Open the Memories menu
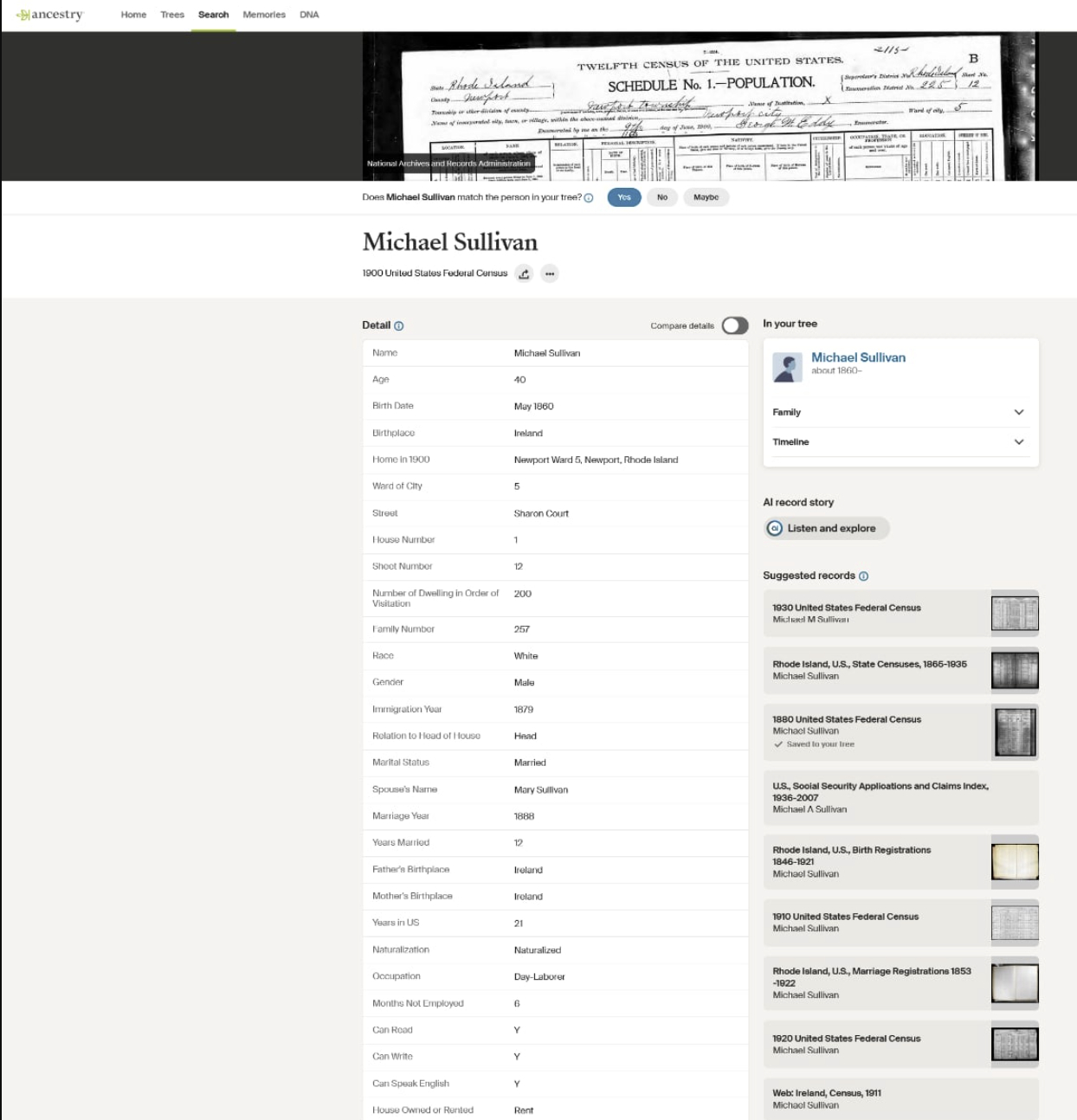Viewport: 1077px width, 1120px height. pos(264,15)
